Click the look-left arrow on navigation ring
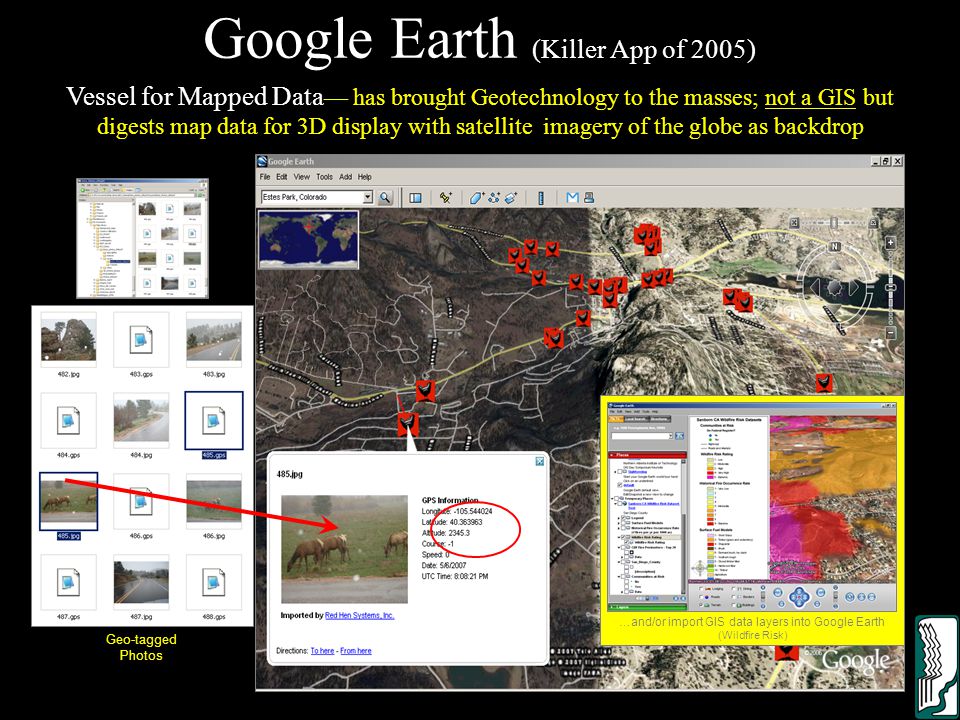The image size is (960, 720). pos(814,288)
